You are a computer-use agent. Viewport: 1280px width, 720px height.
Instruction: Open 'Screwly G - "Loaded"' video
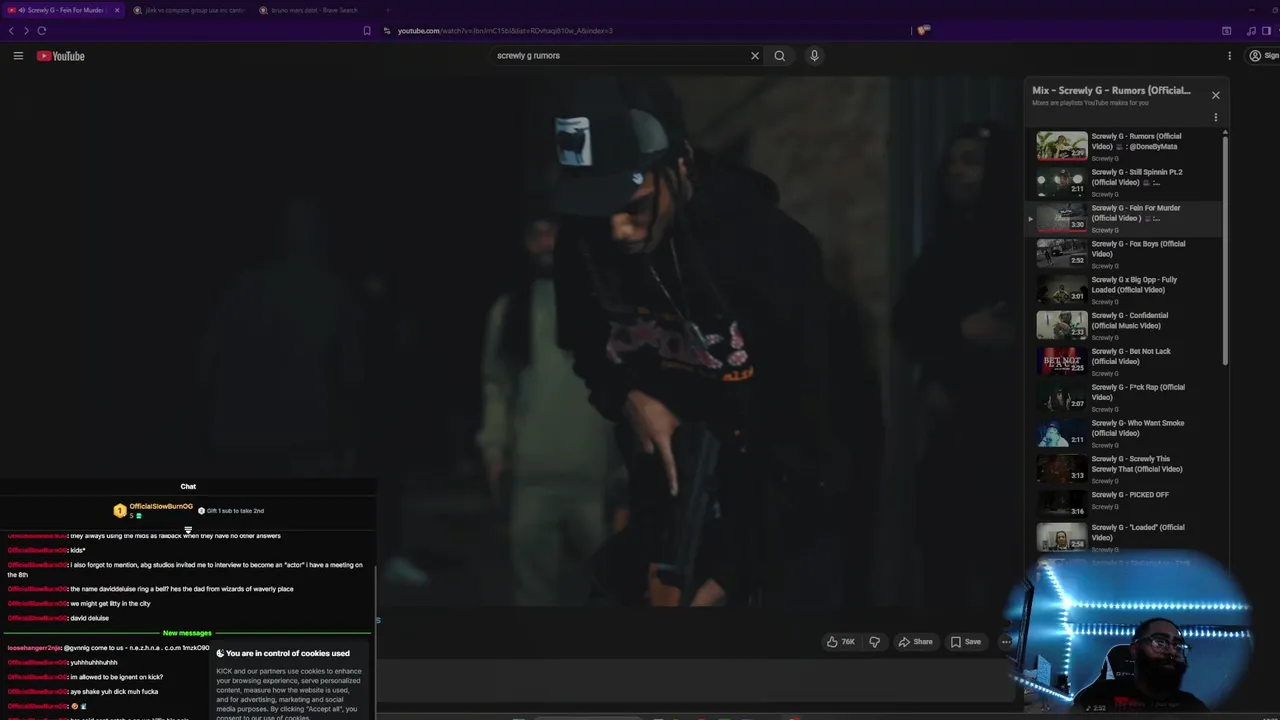pos(1138,532)
